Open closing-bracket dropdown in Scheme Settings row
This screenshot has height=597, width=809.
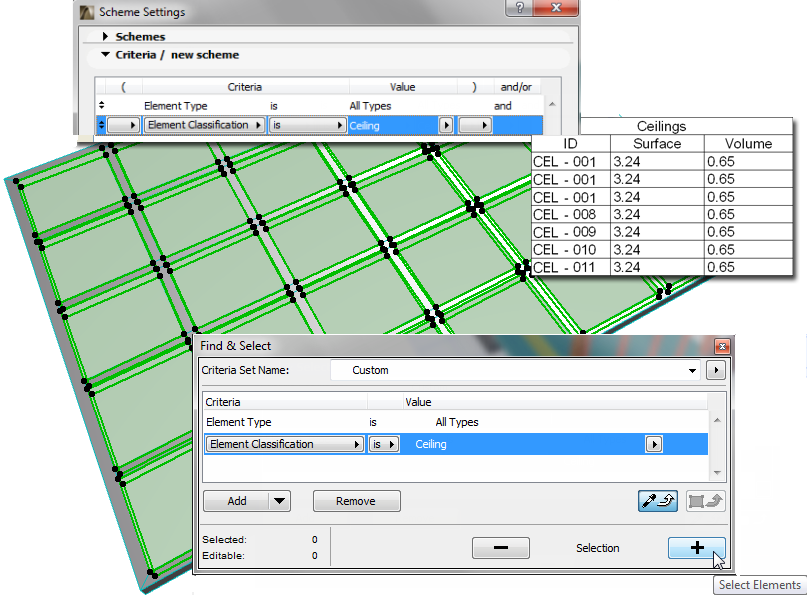[475, 125]
